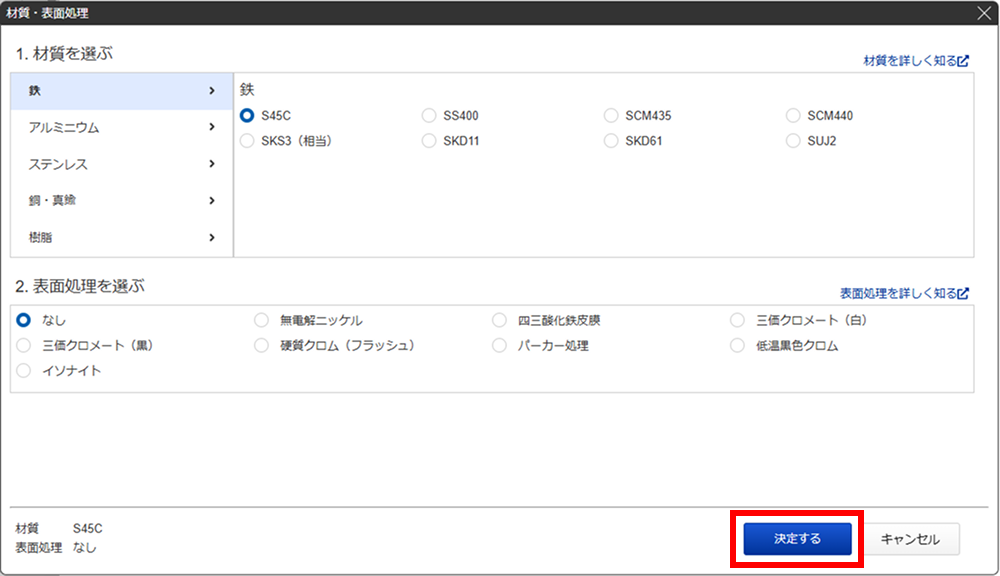Choose SKD11 material radio button
This screenshot has height=576, width=1000.
429,141
